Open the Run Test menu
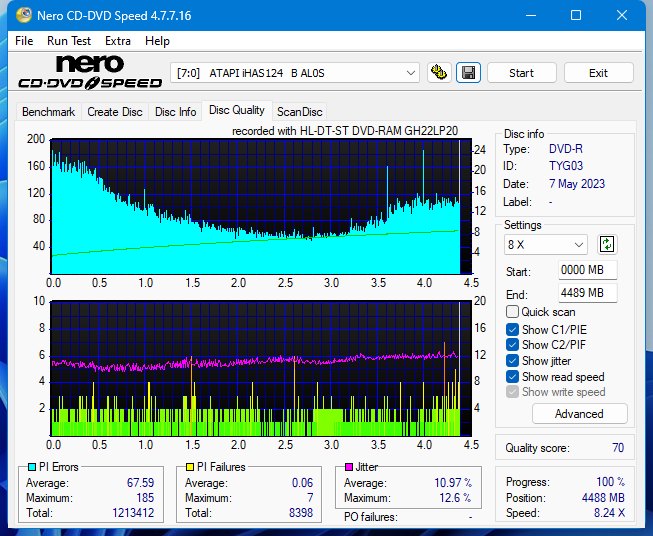Screen dimensions: 653x536 coord(69,41)
